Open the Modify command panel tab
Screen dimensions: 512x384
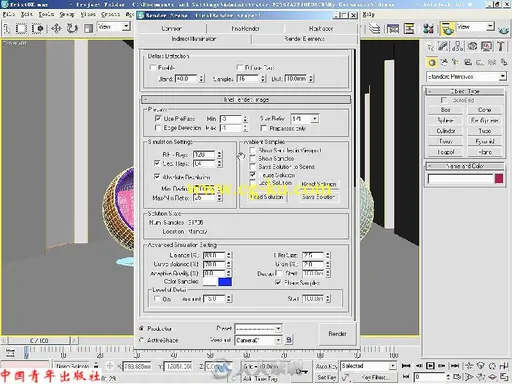coord(443,46)
